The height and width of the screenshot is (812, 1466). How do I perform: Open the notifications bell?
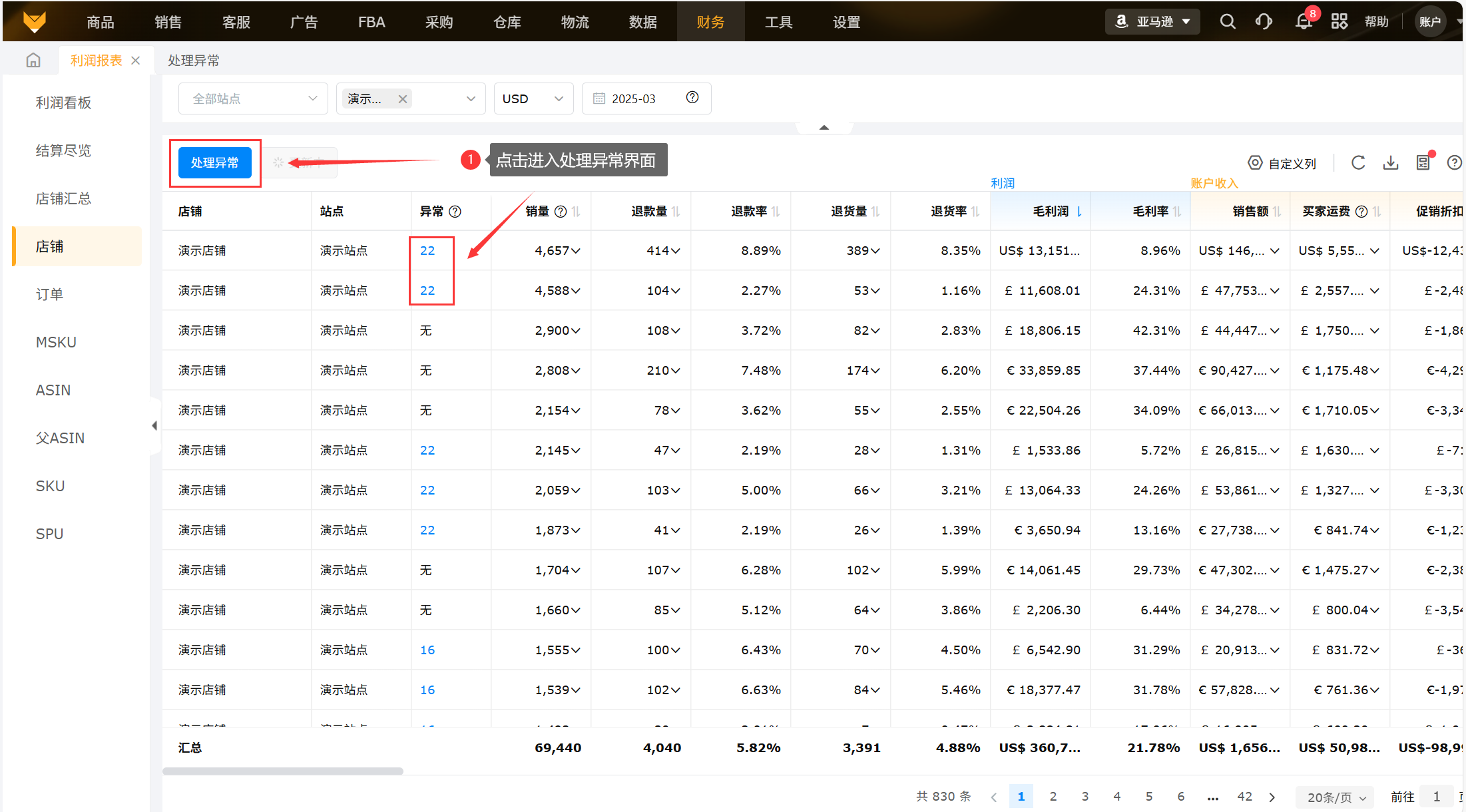[x=1304, y=22]
